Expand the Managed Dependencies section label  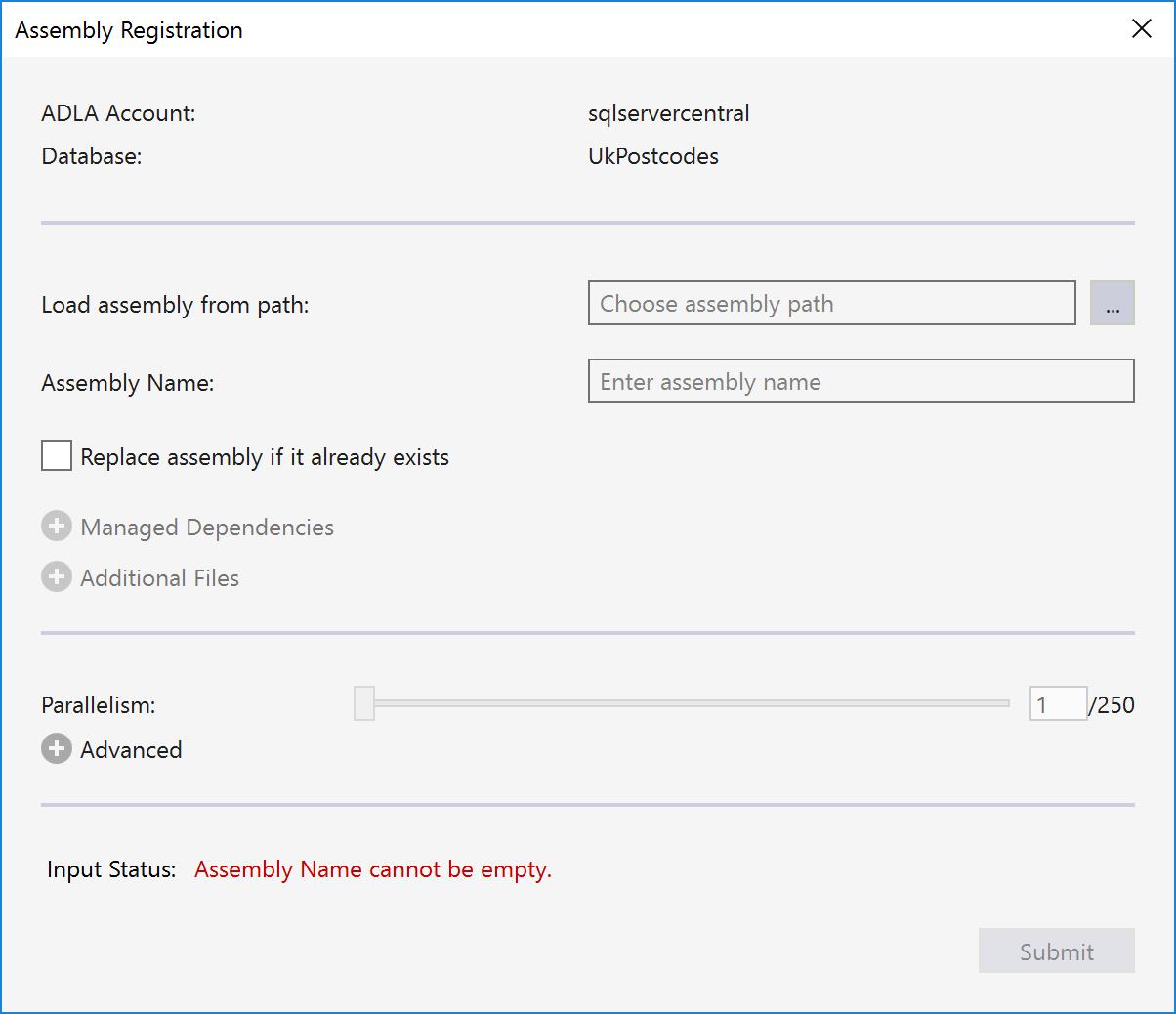click(x=207, y=528)
